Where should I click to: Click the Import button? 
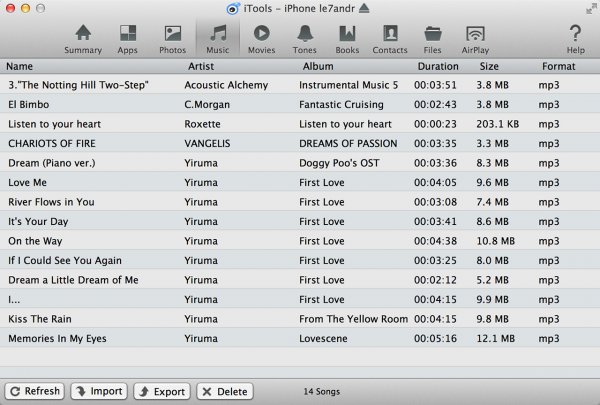[x=99, y=391]
